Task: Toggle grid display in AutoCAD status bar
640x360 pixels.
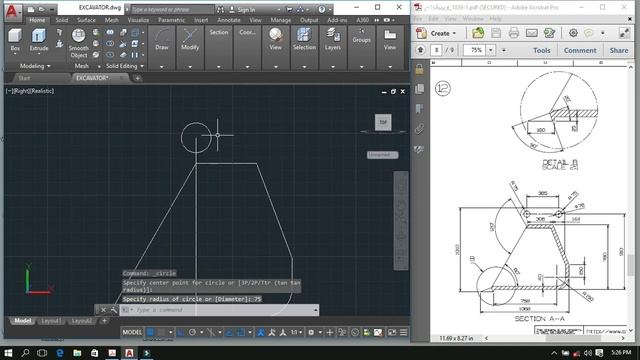Action: click(x=150, y=333)
